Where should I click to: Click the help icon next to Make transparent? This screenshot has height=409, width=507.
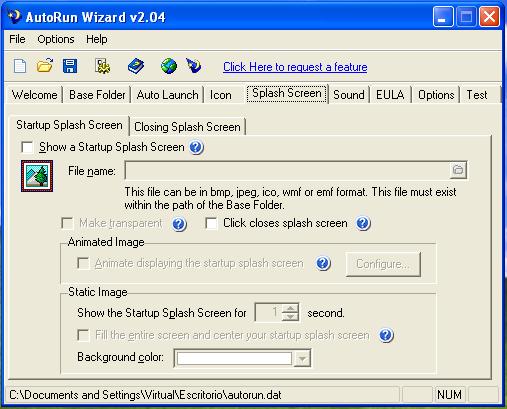click(179, 224)
